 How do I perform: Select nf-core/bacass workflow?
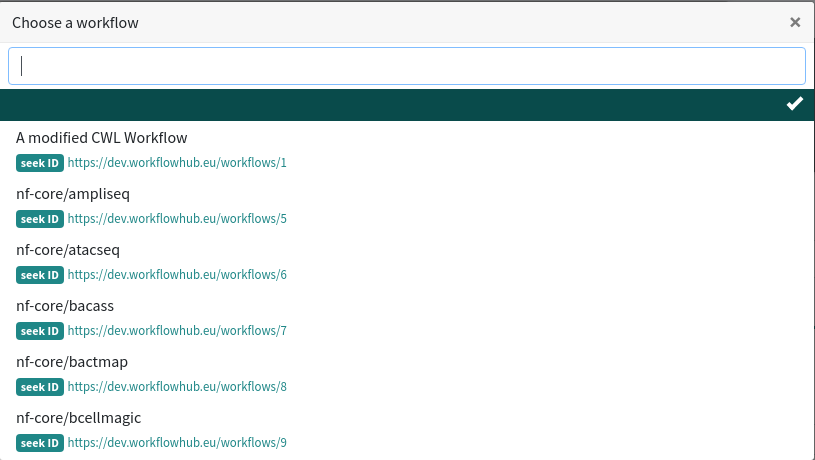click(x=64, y=306)
